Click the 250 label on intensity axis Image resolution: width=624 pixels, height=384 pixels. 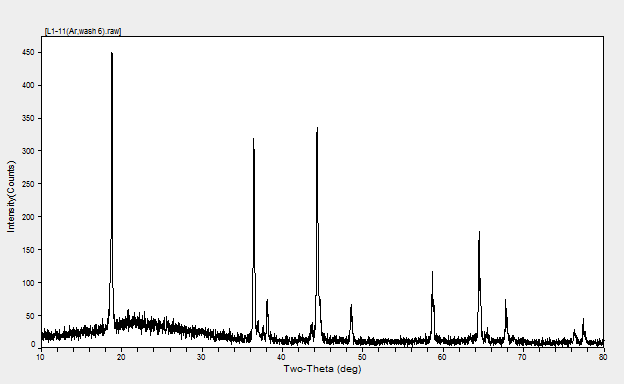tap(28, 184)
